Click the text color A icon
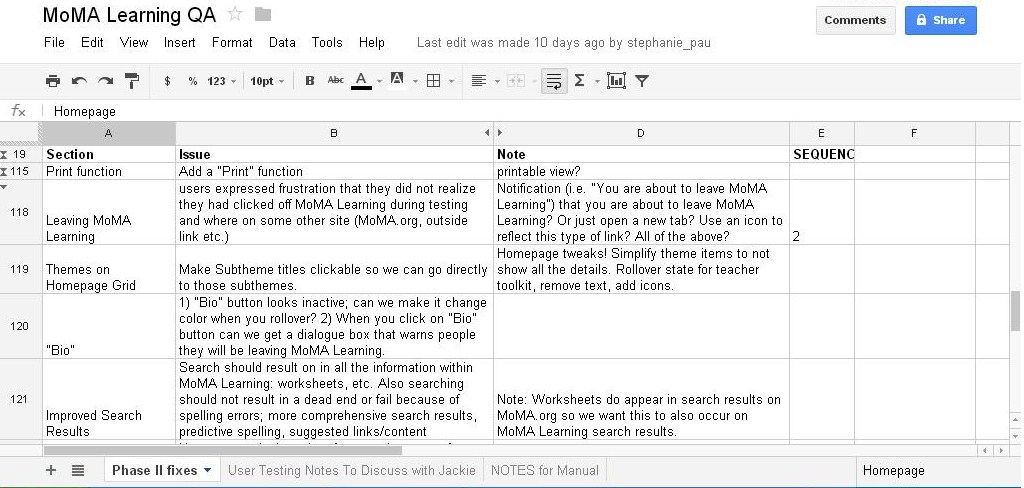The image size is (1024, 488). [361, 80]
